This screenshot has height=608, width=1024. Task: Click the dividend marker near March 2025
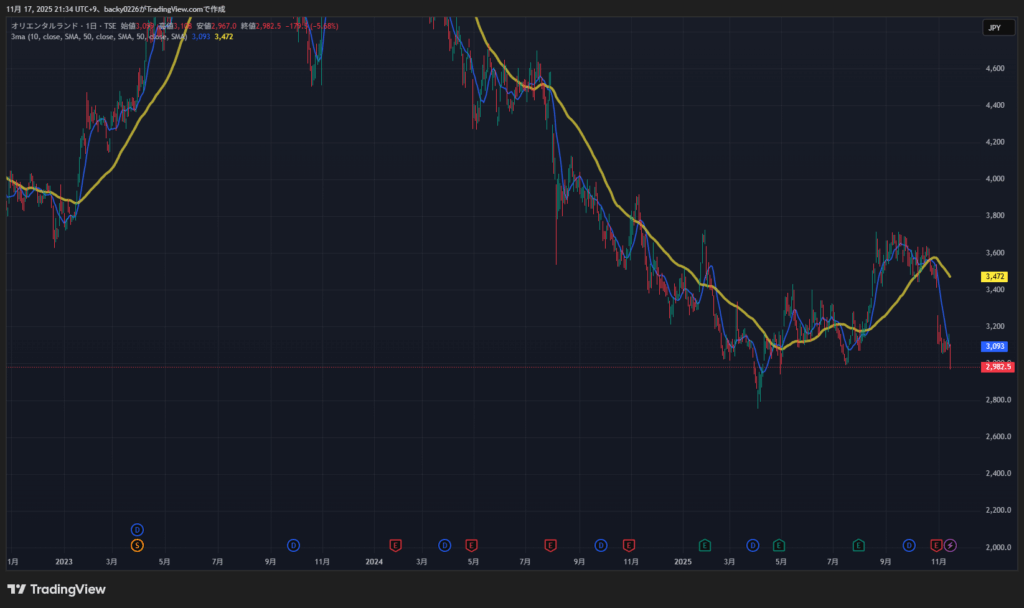pos(753,545)
